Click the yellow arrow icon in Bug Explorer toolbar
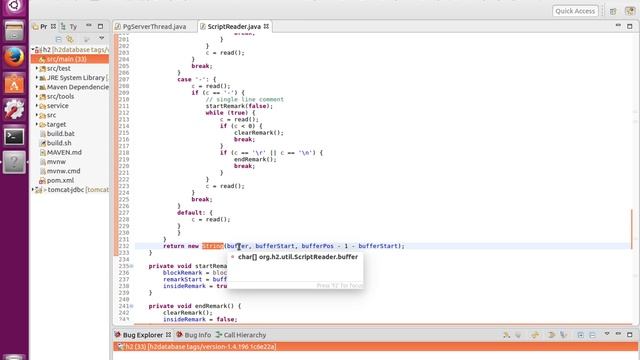 coord(535,335)
